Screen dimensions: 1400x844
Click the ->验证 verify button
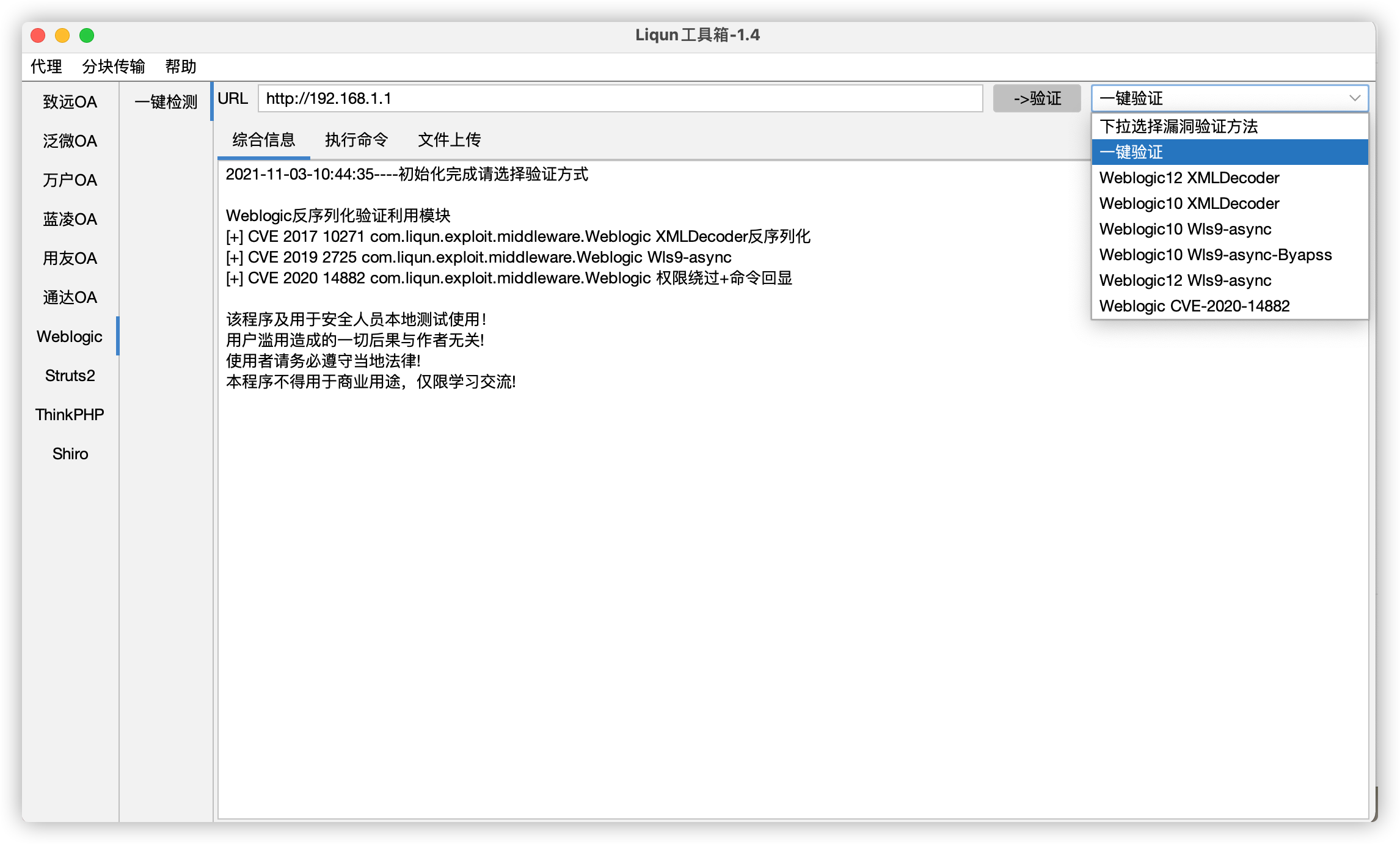coord(1037,98)
